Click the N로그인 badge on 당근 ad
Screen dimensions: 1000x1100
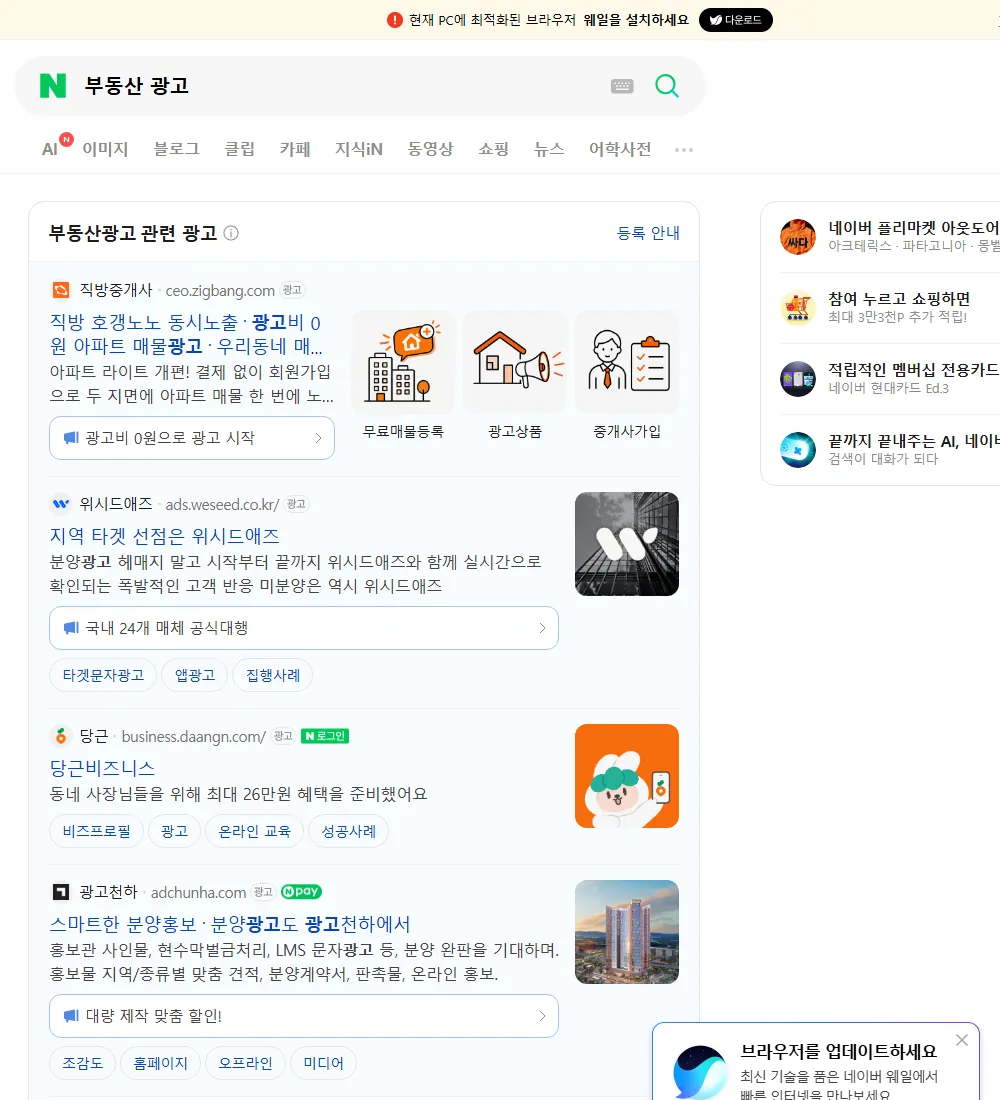(325, 736)
